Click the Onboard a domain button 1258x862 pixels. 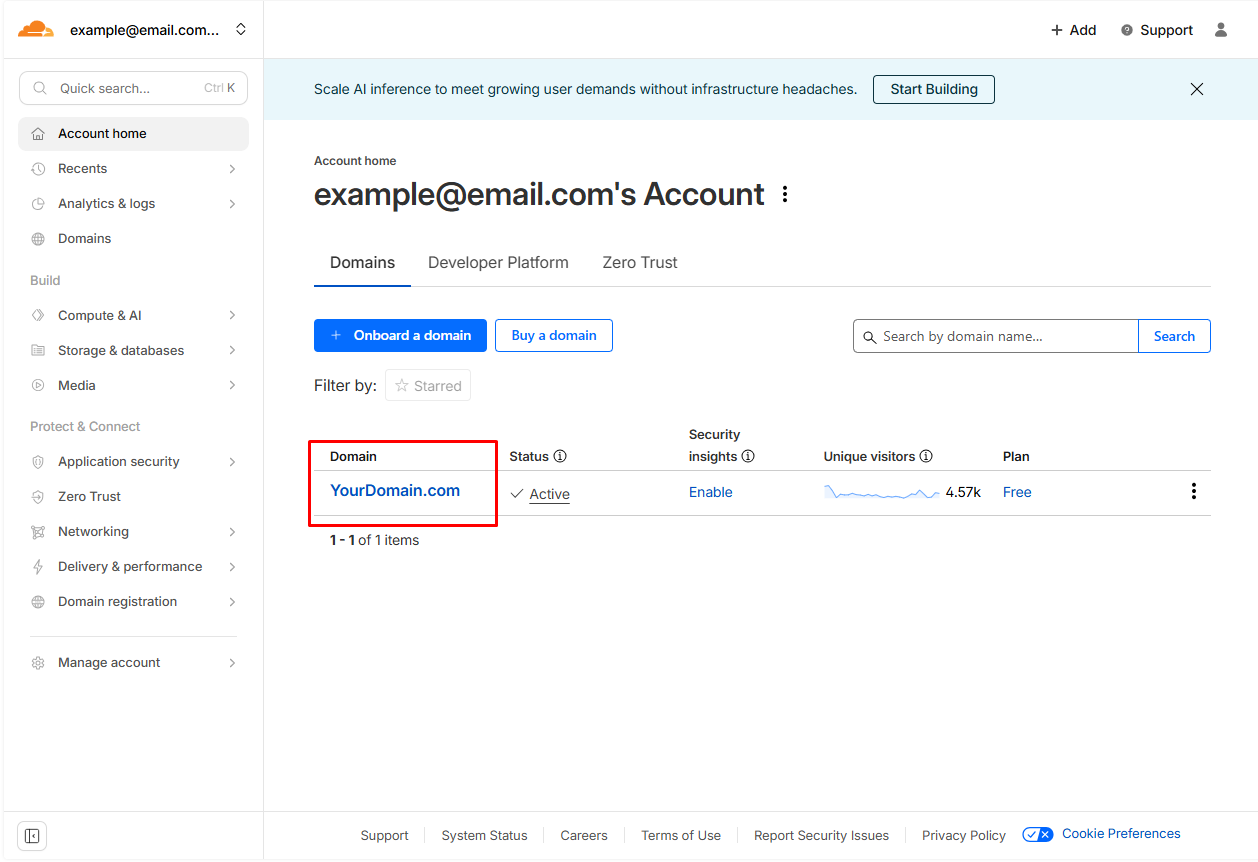pos(400,336)
